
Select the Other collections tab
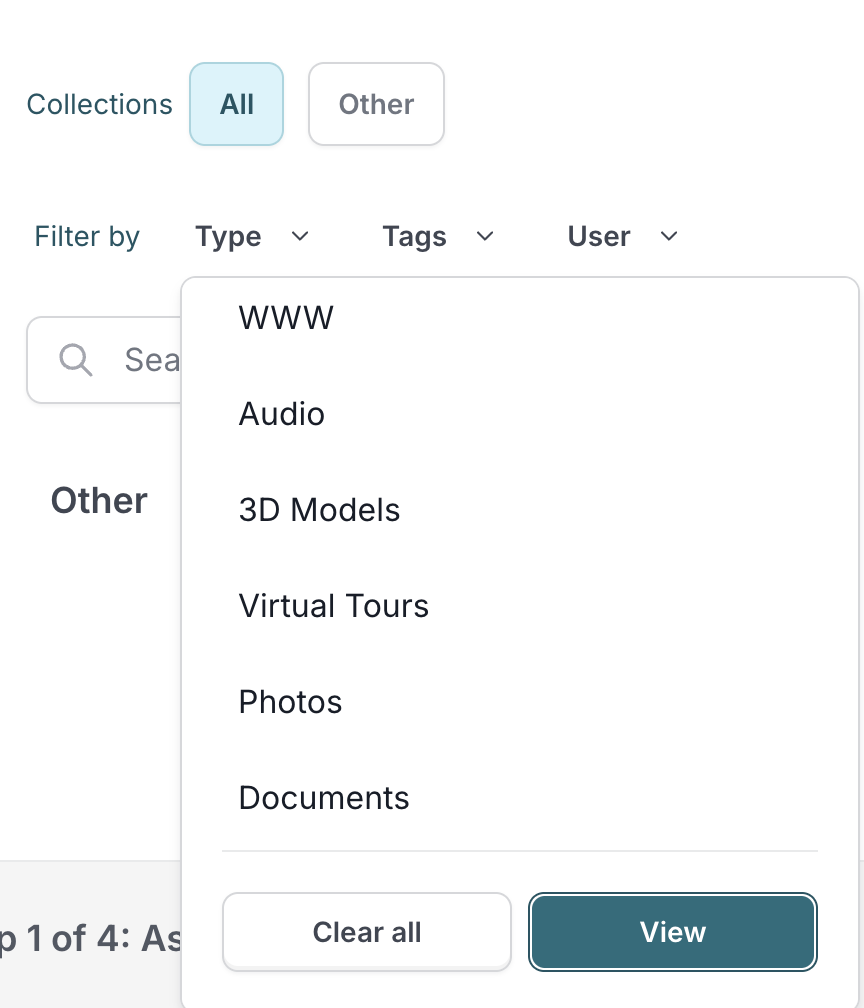[376, 104]
